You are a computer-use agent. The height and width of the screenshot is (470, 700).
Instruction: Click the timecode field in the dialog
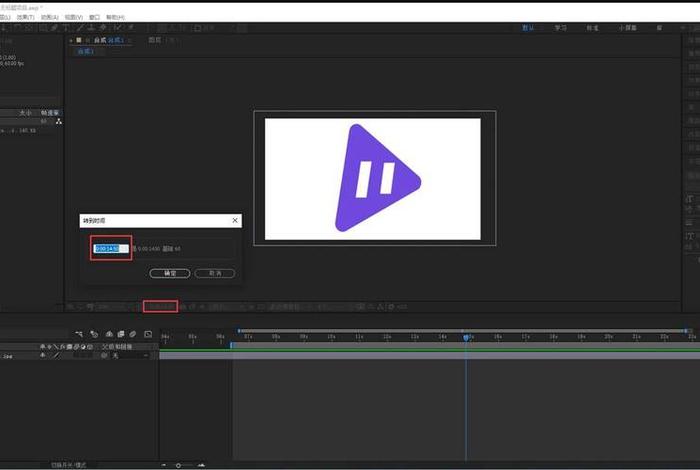pos(111,248)
